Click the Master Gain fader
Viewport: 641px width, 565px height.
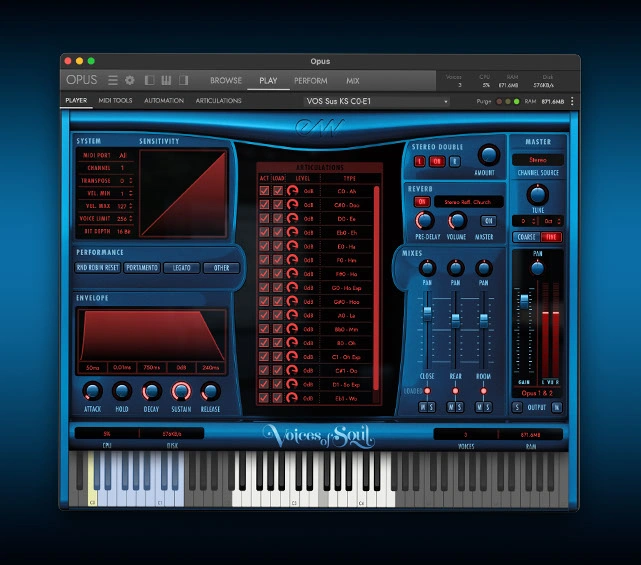[524, 301]
